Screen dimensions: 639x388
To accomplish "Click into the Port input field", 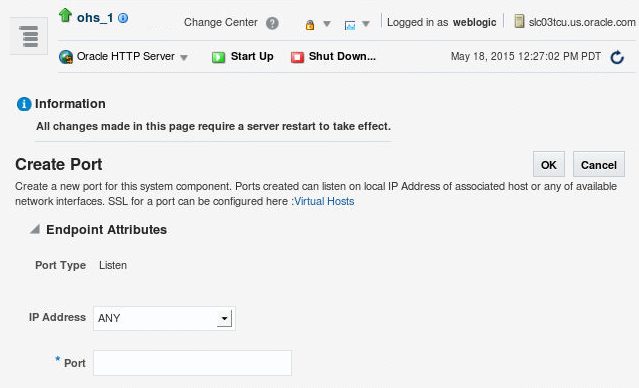I will click(x=192, y=363).
